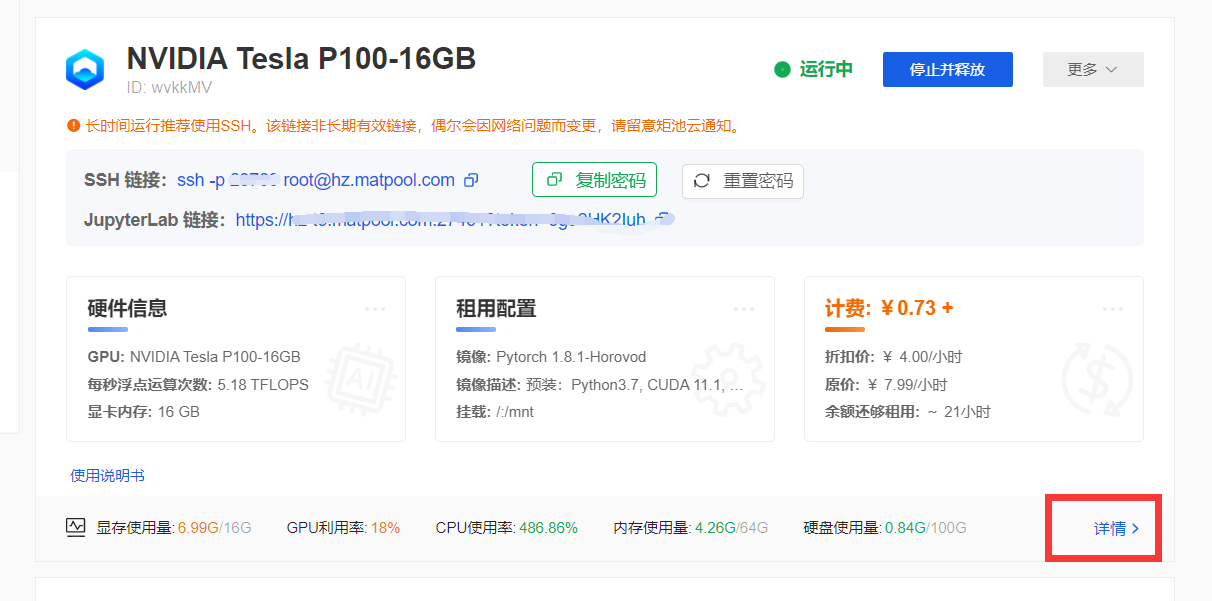Click the JupyterLab 链接 label
The height and width of the screenshot is (601, 1212).
pyautogui.click(x=155, y=219)
